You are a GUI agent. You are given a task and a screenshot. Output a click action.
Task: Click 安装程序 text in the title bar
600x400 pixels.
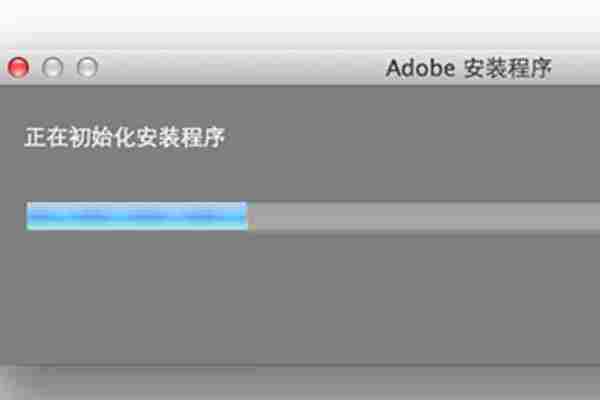click(x=508, y=68)
